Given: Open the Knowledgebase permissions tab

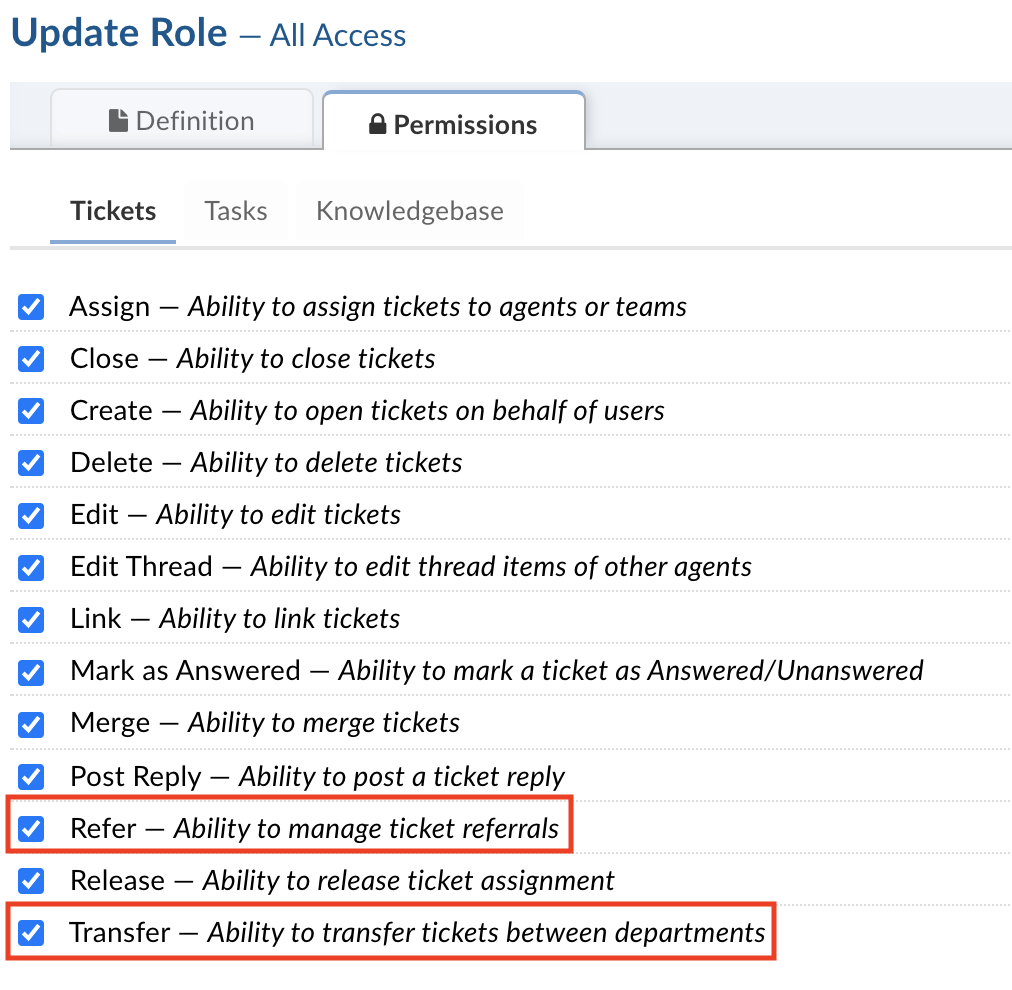Looking at the screenshot, I should (409, 211).
